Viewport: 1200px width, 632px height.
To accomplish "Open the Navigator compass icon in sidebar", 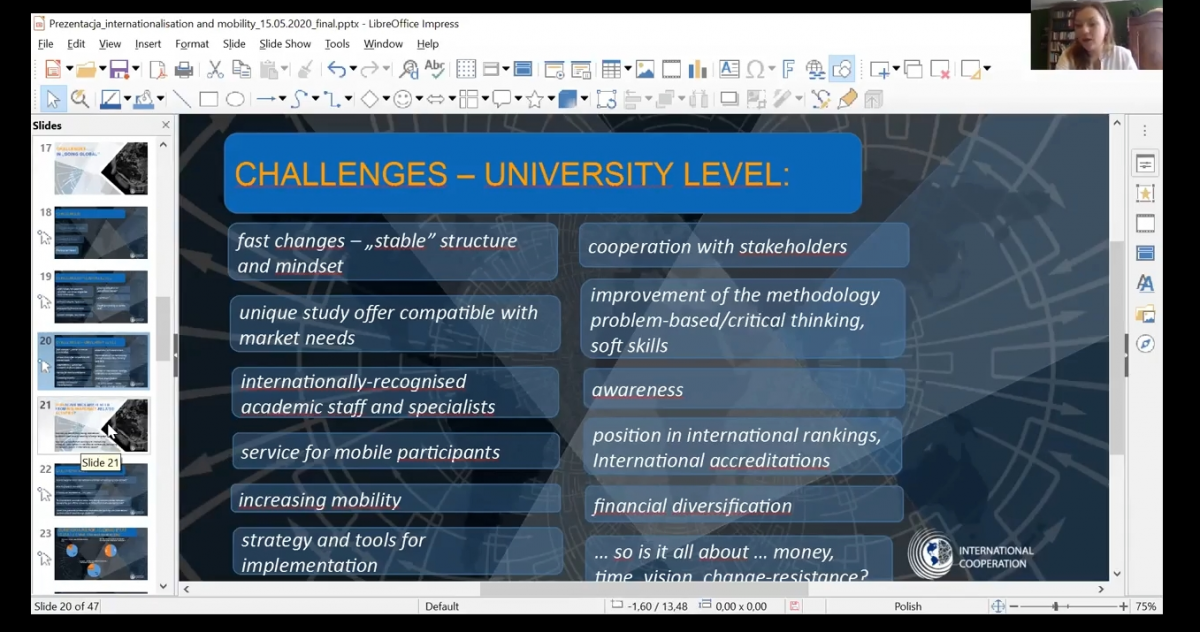I will [x=1145, y=344].
